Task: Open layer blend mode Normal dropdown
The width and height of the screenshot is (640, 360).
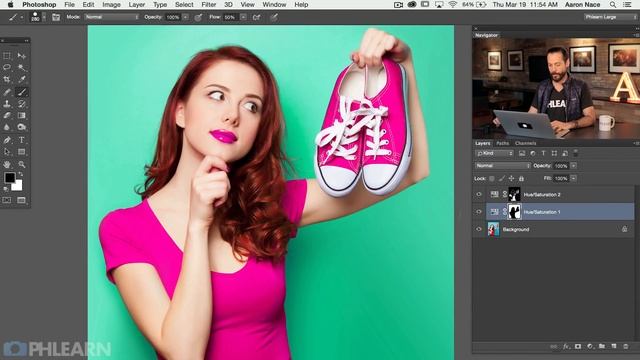Action: coord(503,166)
